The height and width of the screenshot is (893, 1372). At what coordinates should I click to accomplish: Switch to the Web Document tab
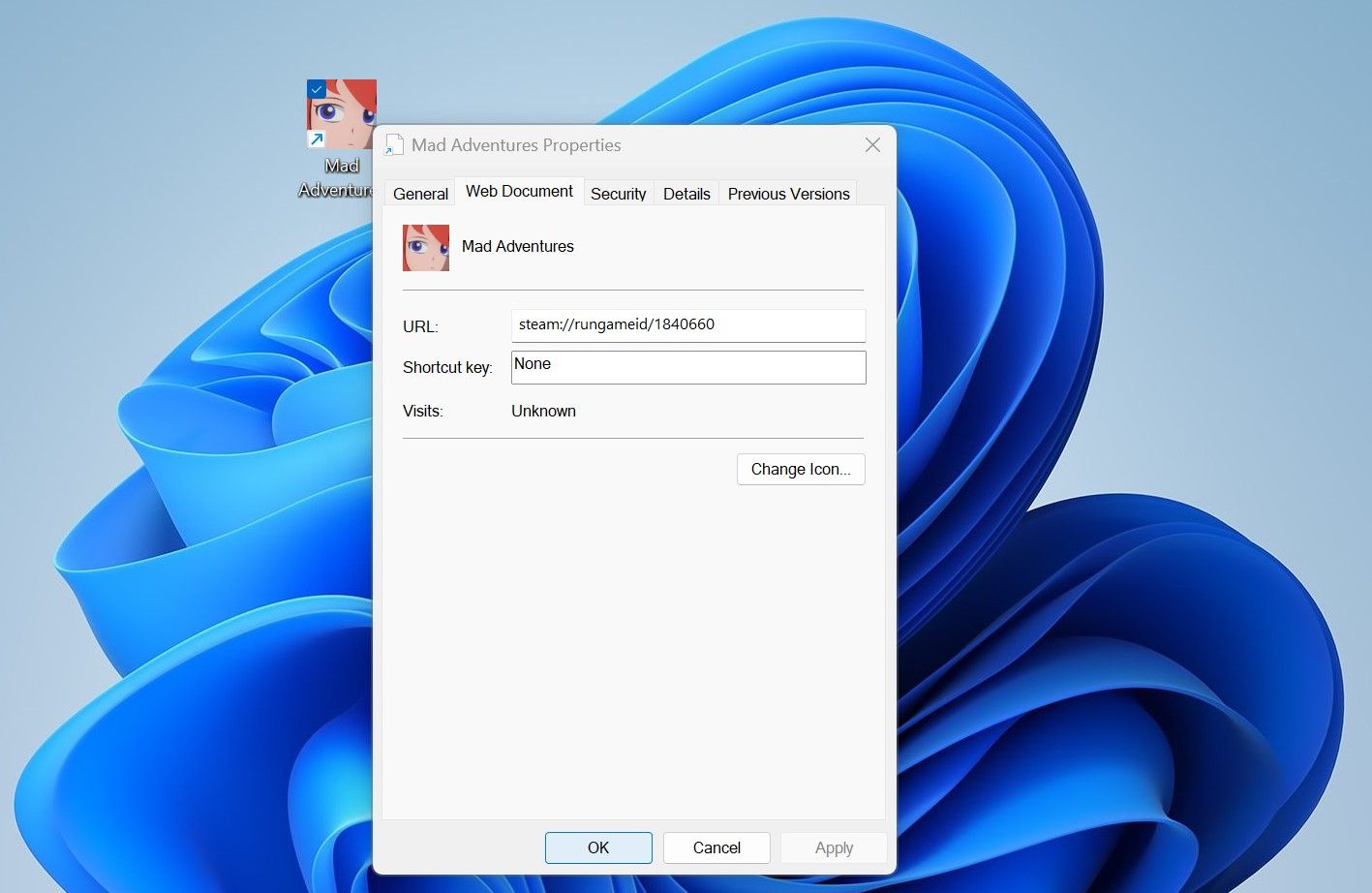[519, 191]
